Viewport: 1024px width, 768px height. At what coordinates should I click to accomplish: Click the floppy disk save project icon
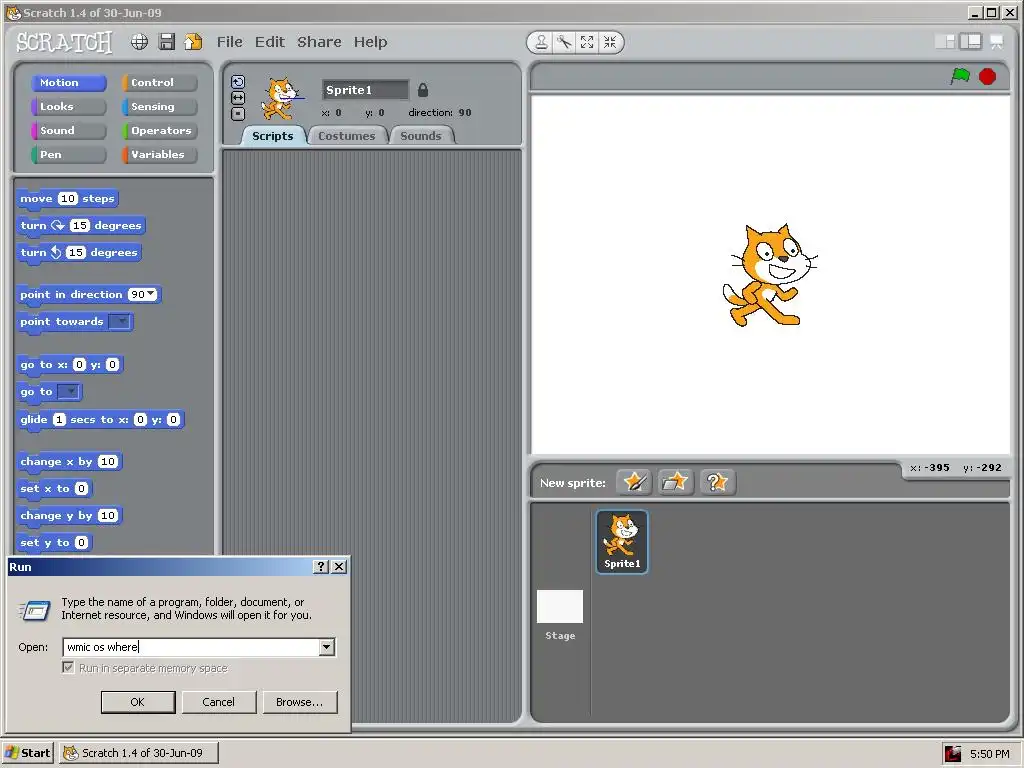click(167, 42)
